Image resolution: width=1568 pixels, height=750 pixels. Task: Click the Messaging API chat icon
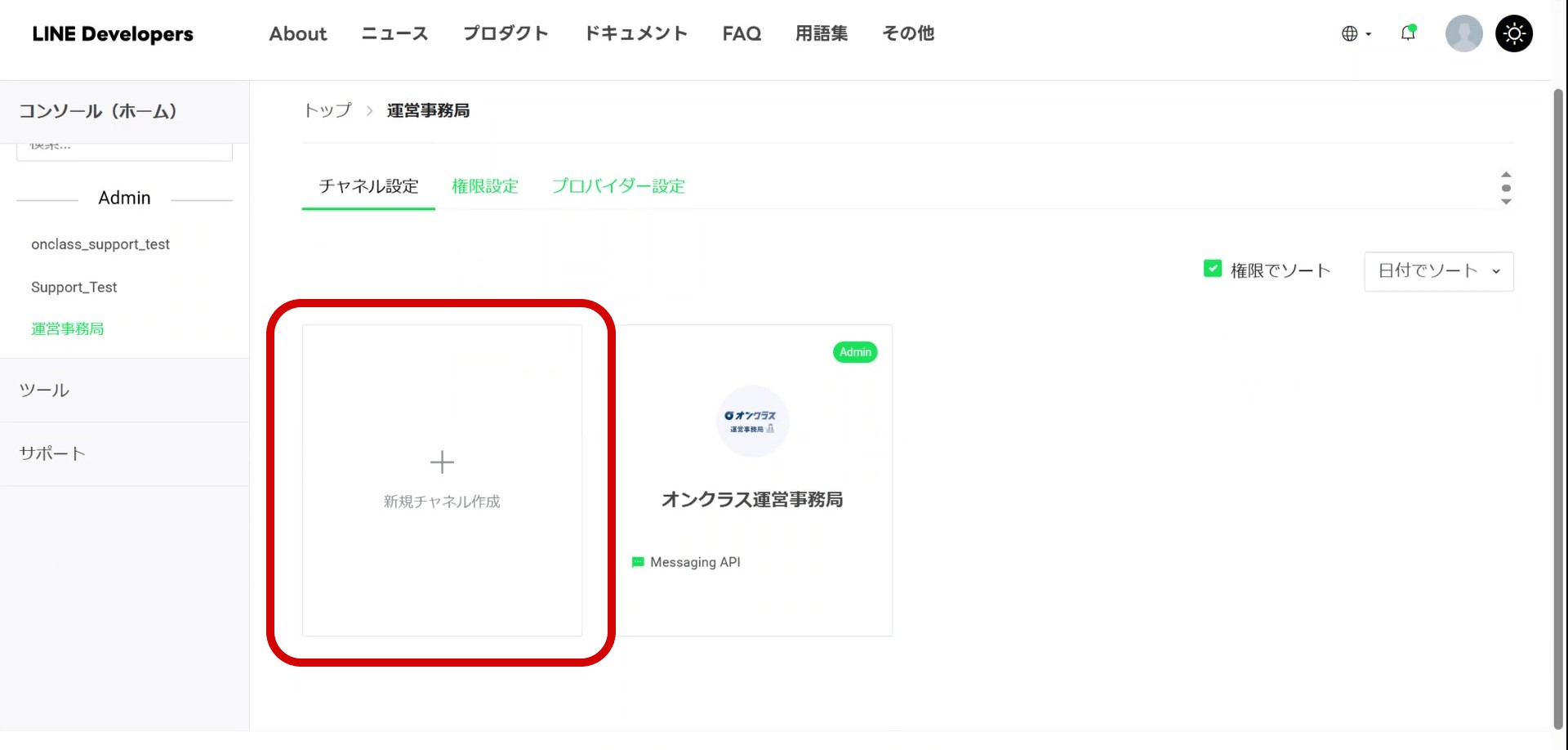pyautogui.click(x=638, y=562)
